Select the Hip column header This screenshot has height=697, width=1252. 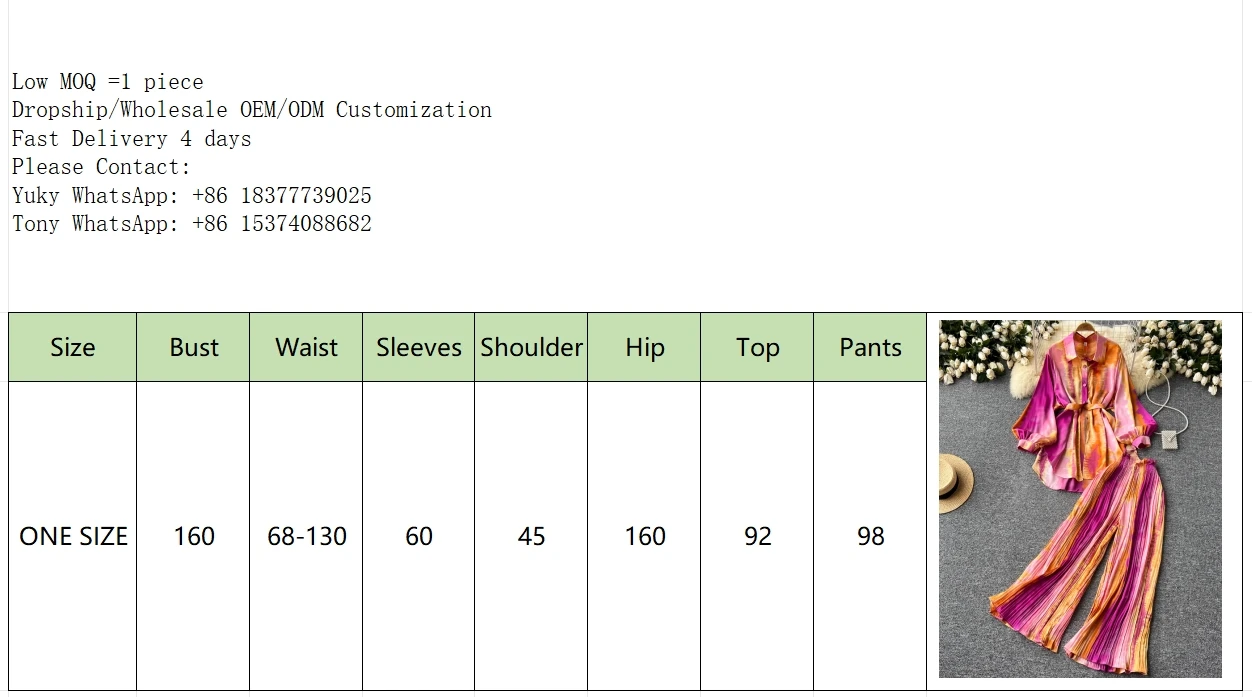tap(644, 347)
